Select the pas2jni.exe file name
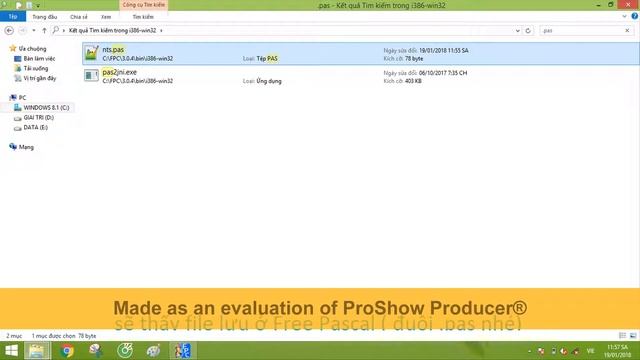The height and width of the screenshot is (360, 640). 120,72
